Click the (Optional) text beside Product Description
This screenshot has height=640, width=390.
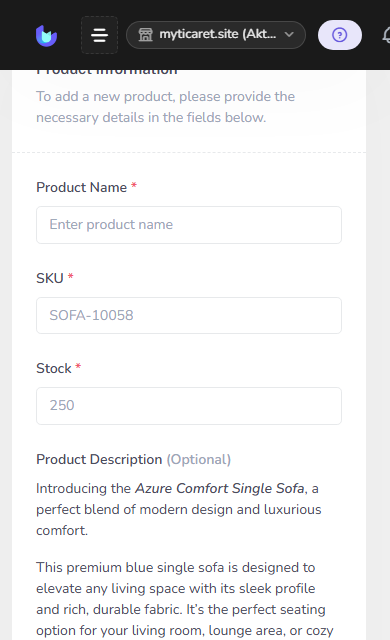[199, 460]
